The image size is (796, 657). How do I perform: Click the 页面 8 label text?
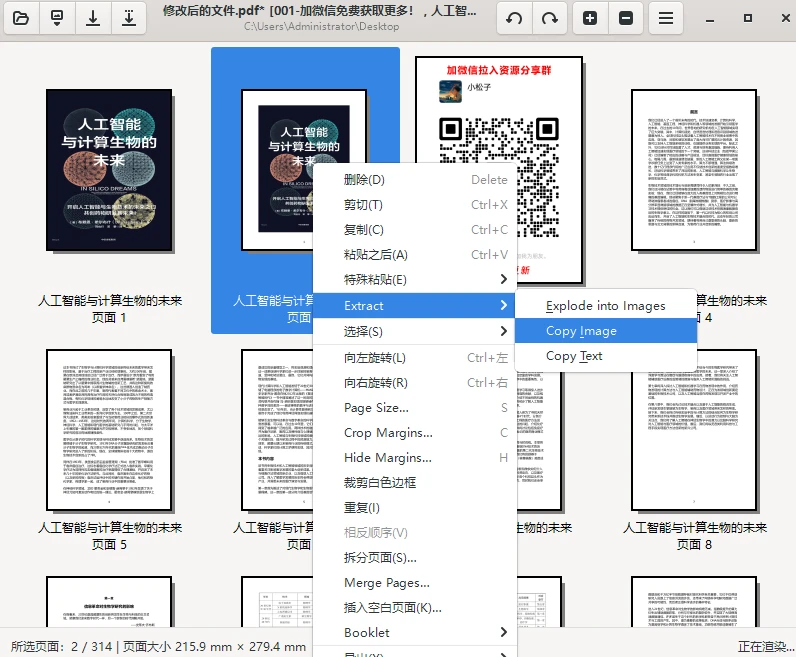[694, 545]
